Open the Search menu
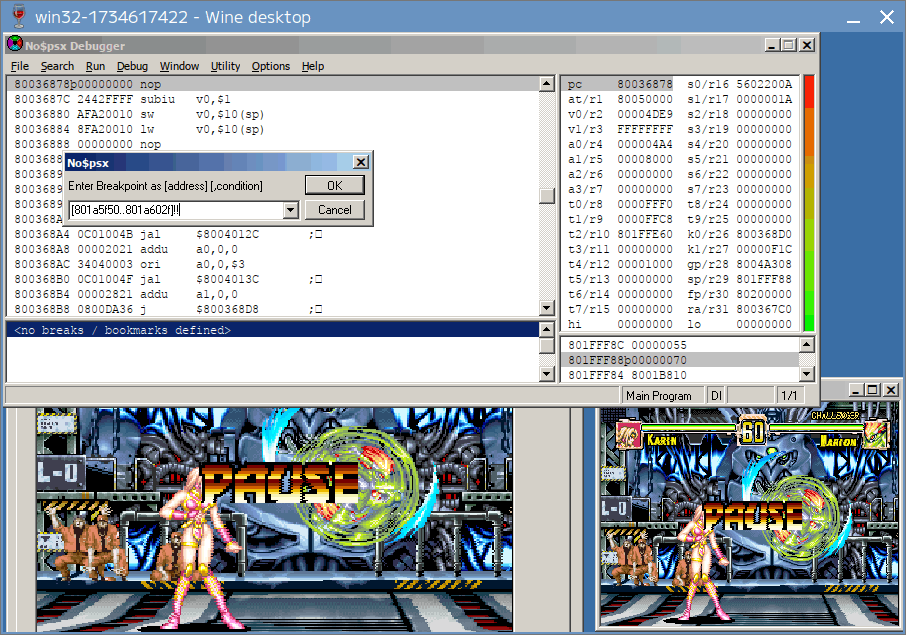The image size is (906, 635). (x=57, y=66)
